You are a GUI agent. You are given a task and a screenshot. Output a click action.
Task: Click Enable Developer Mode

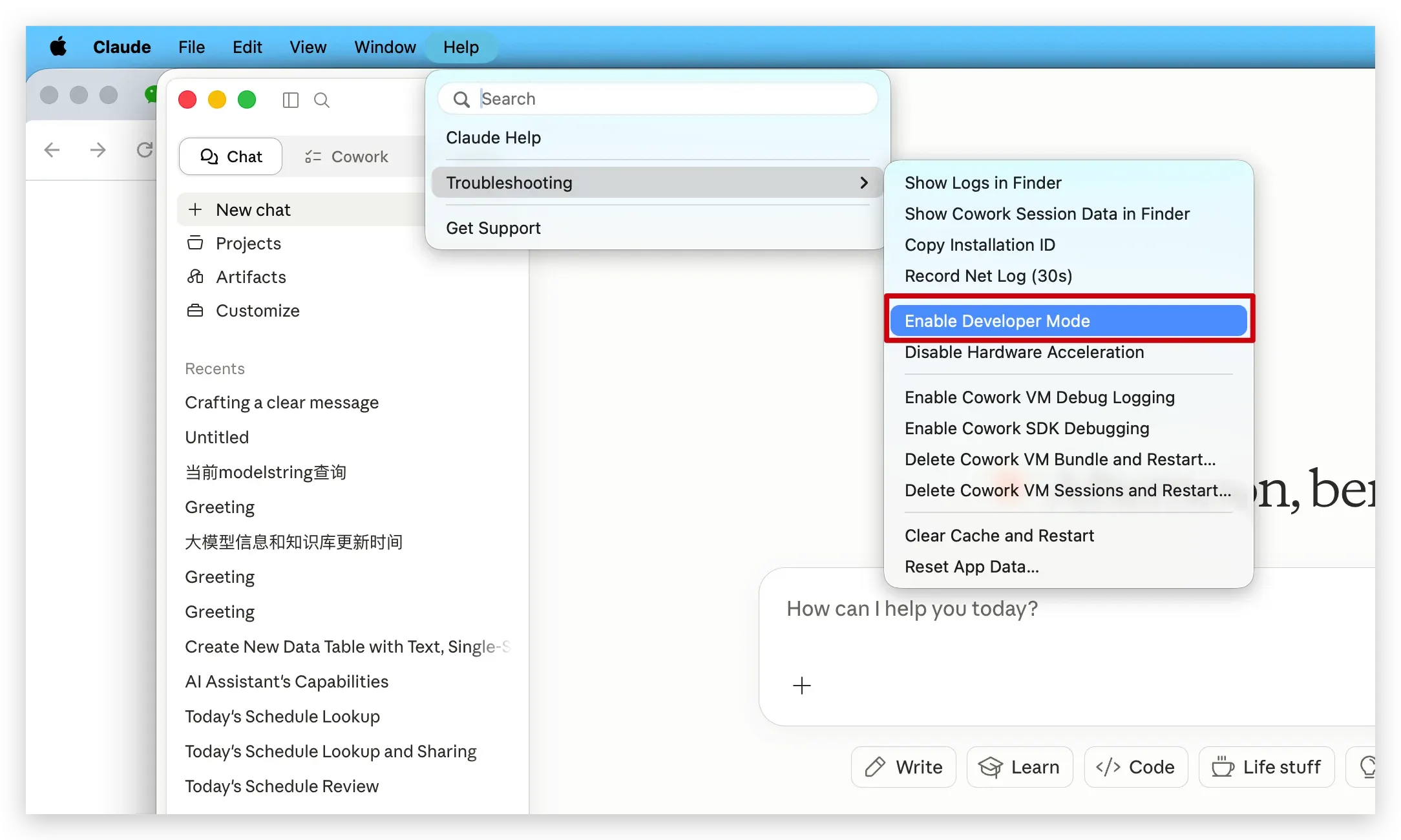pyautogui.click(x=1069, y=321)
